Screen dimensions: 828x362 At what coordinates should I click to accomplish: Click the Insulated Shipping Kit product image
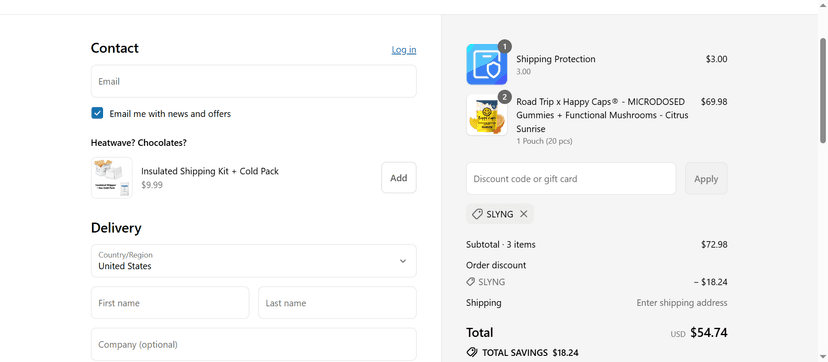(x=111, y=178)
